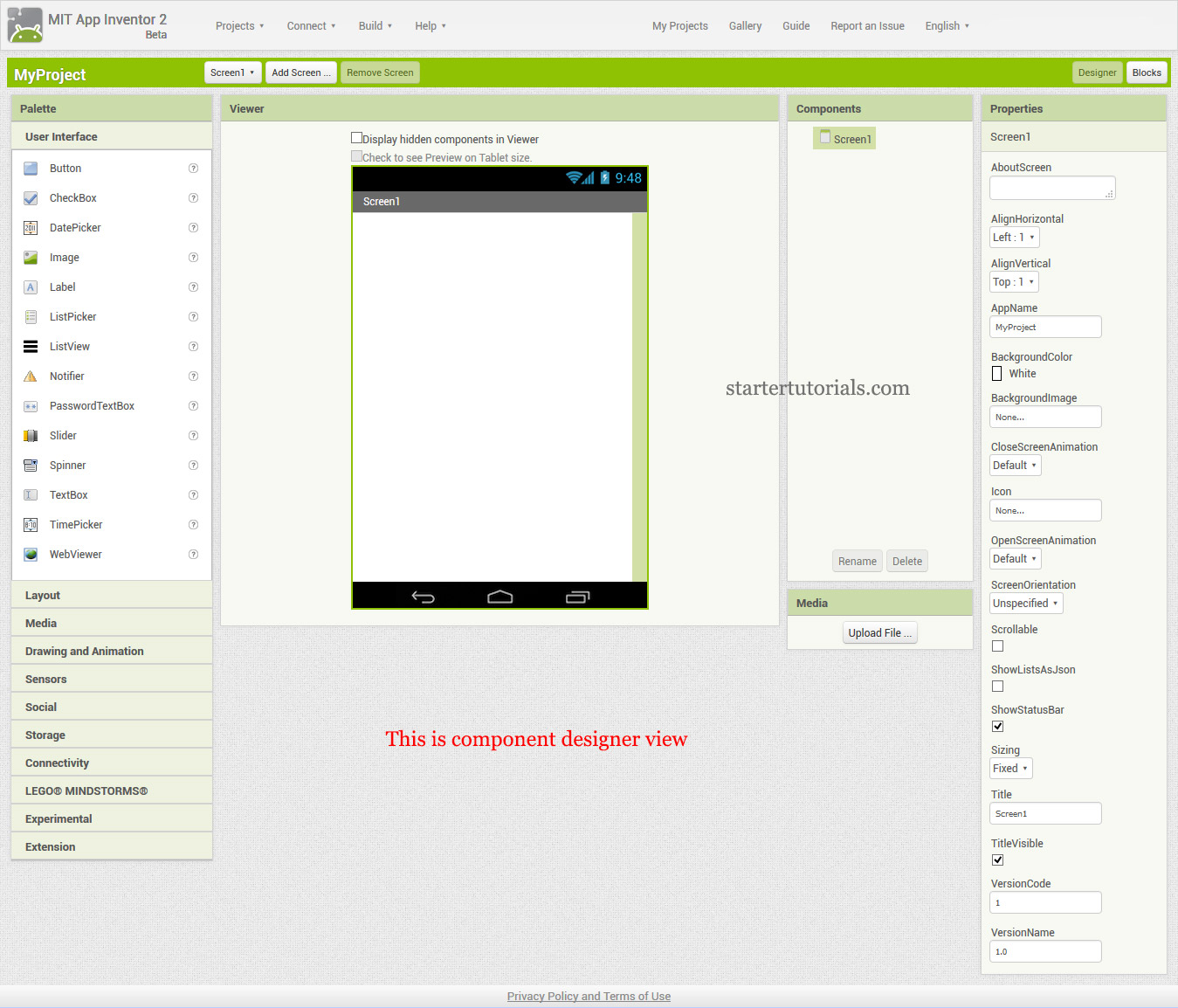Image resolution: width=1178 pixels, height=1008 pixels.
Task: Select the Button component in the palette
Action: click(x=65, y=168)
